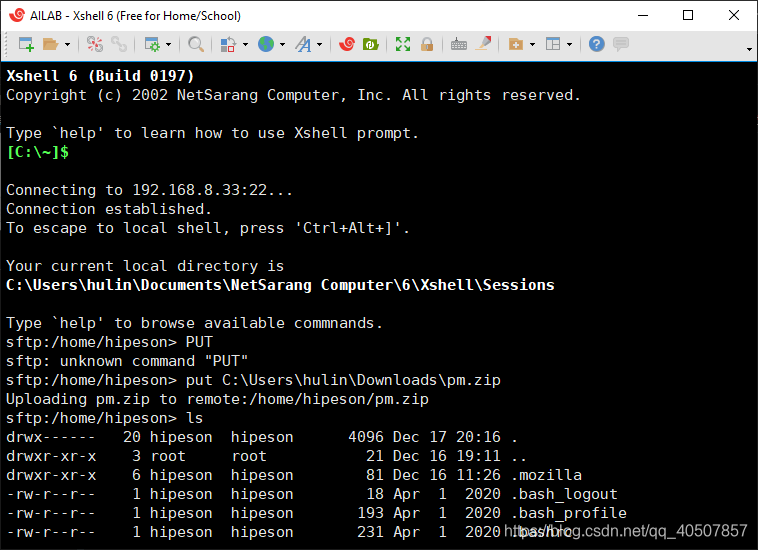Click the line 'Connecting to 192.168.8.33:22...'

(149, 190)
